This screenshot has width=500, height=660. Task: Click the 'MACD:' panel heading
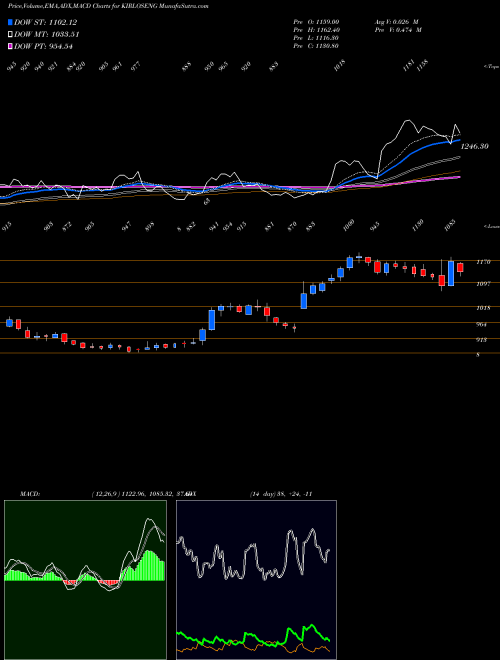pyautogui.click(x=29, y=494)
